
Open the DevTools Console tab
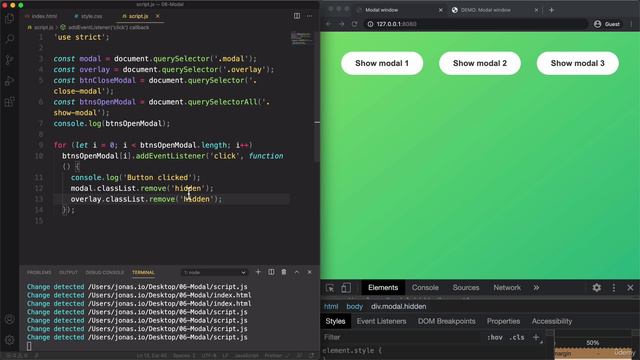pos(425,288)
